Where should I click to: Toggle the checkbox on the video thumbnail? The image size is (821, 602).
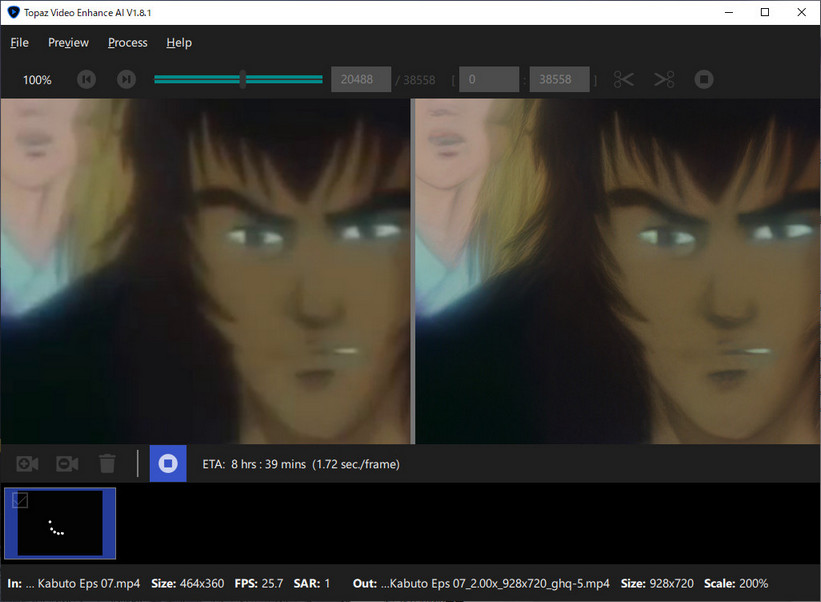point(20,500)
